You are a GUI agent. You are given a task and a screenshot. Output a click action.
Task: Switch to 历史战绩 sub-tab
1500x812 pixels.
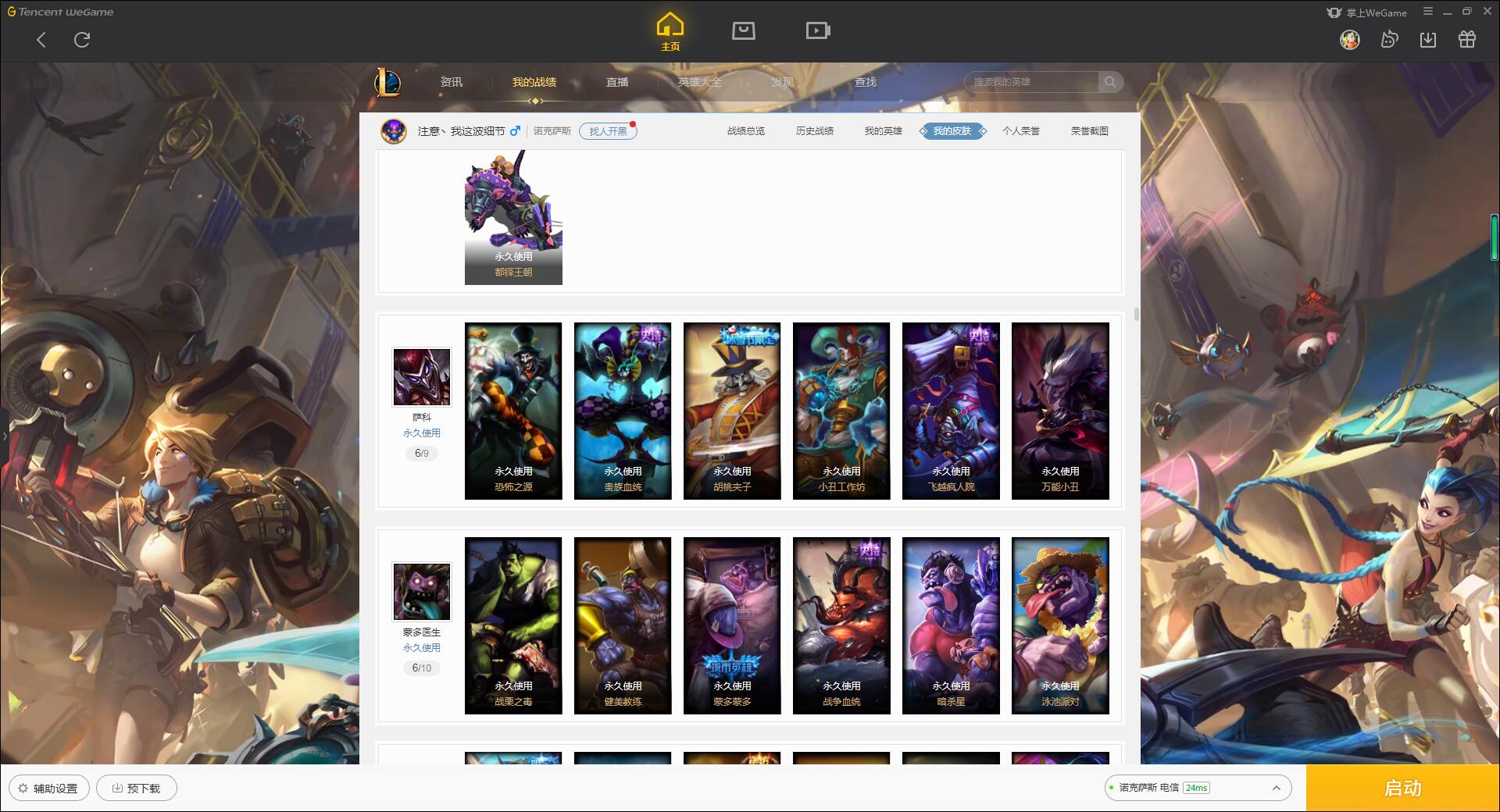(815, 131)
